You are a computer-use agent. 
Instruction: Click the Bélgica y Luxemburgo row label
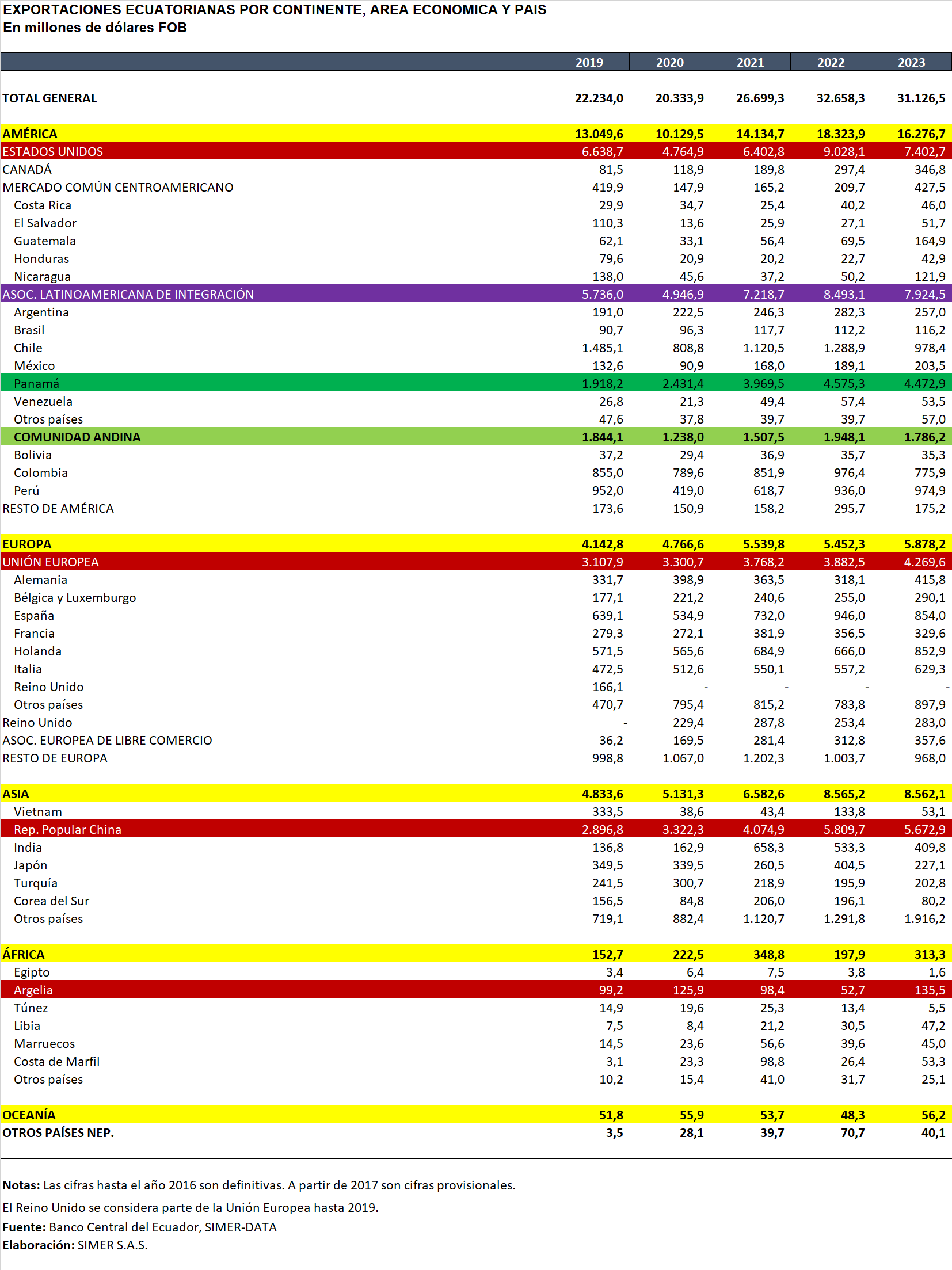pyautogui.click(x=75, y=598)
